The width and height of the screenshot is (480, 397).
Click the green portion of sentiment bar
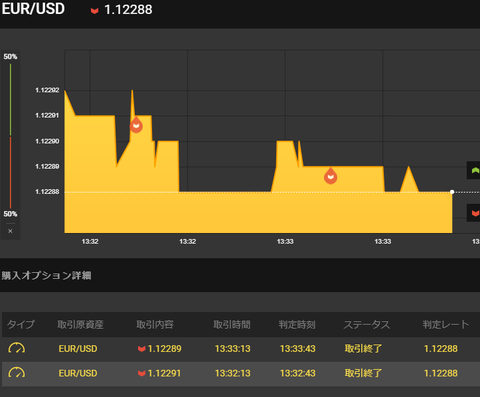click(10, 100)
